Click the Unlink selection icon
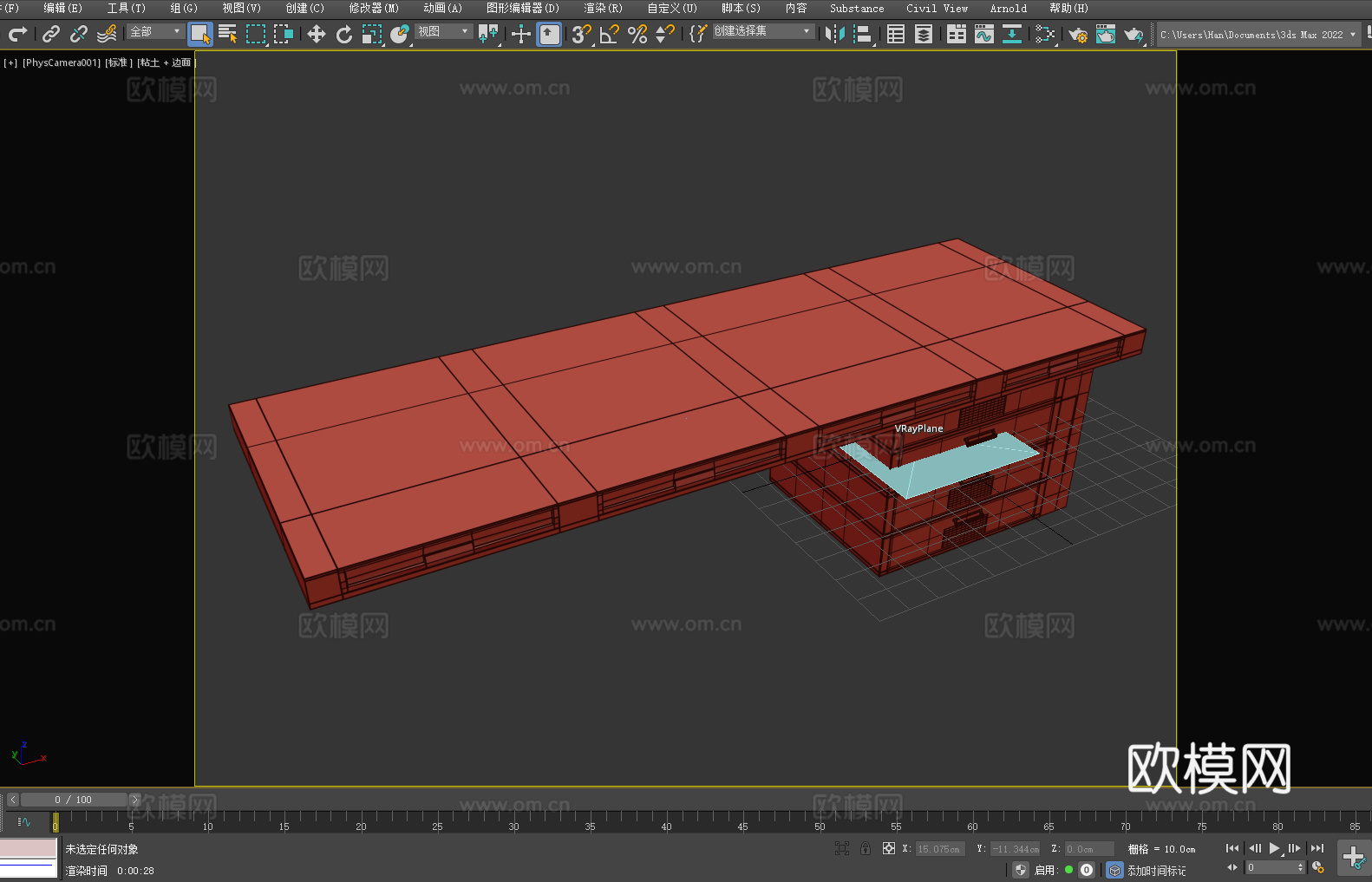Viewport: 1372px width, 882px height. point(79,34)
